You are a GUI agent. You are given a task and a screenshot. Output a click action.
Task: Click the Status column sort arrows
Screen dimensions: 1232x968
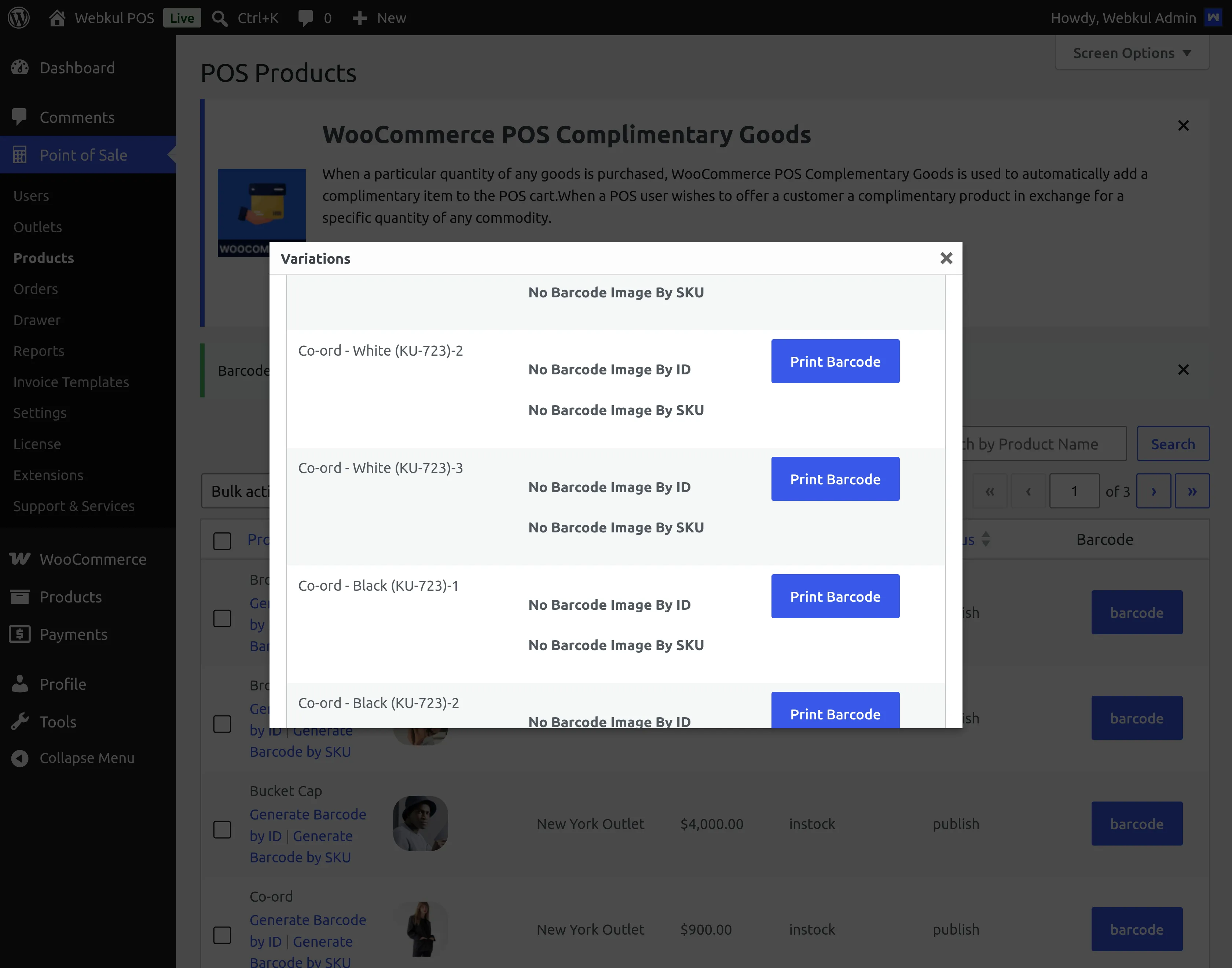coord(986,538)
